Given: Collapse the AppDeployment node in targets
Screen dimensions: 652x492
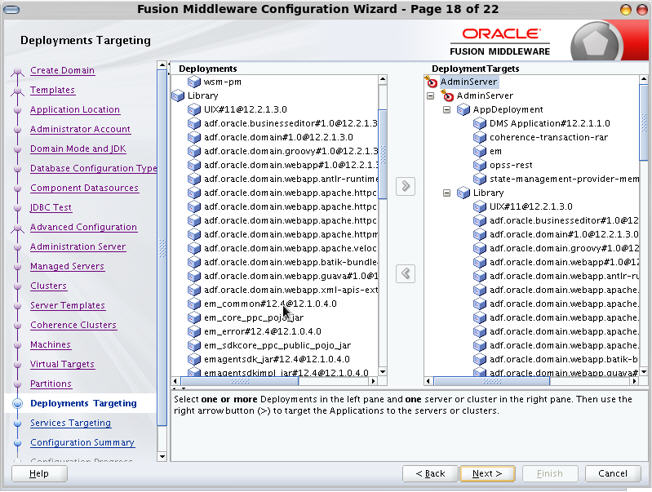Looking at the screenshot, I should tap(447, 110).
